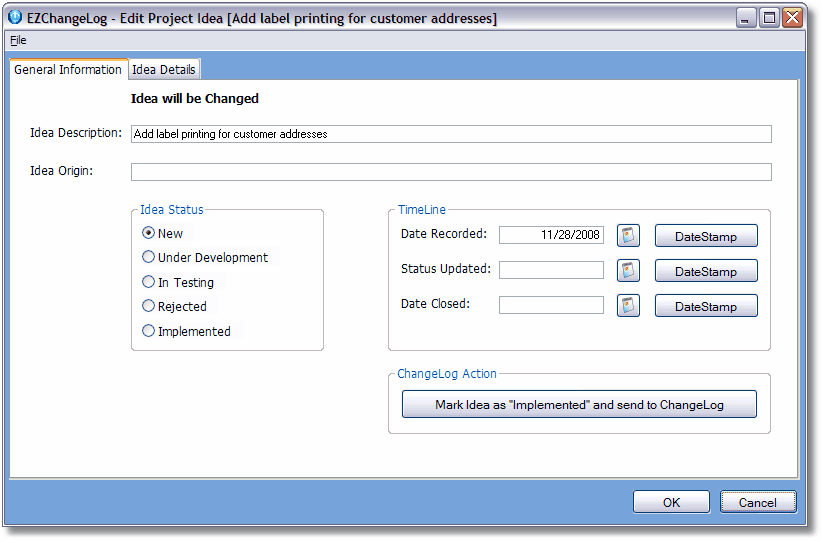Viewport: 822px width, 541px height.
Task: Choose the Implemented status option
Action: [x=149, y=331]
